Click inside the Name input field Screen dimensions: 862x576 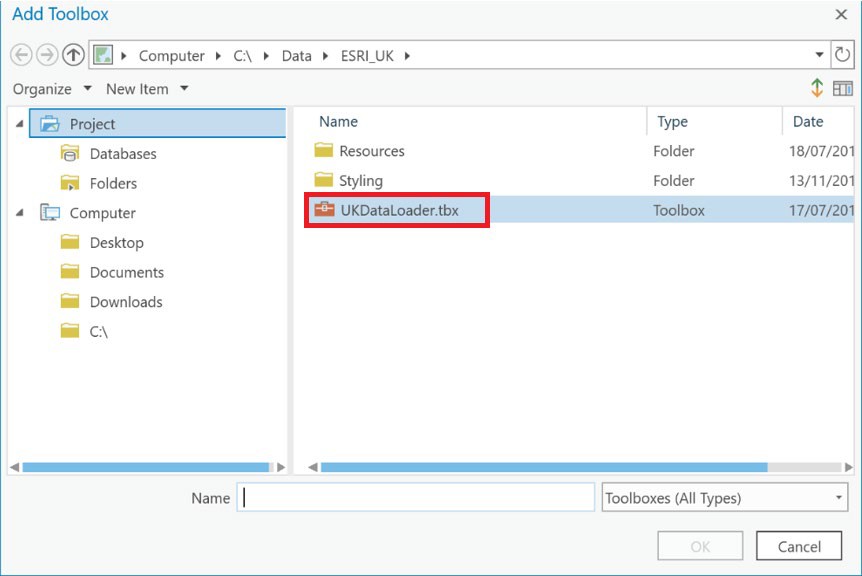pyautogui.click(x=415, y=498)
